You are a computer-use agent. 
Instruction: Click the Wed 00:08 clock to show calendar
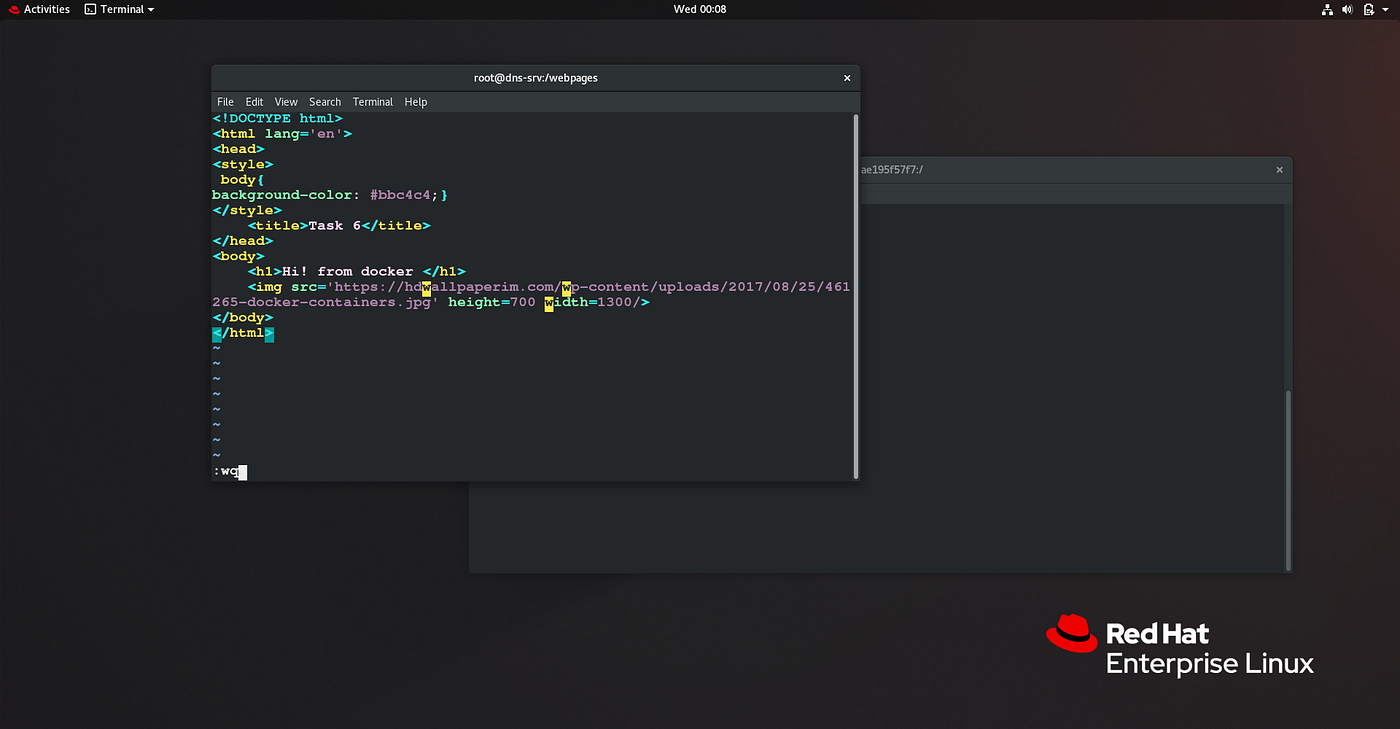pyautogui.click(x=699, y=9)
